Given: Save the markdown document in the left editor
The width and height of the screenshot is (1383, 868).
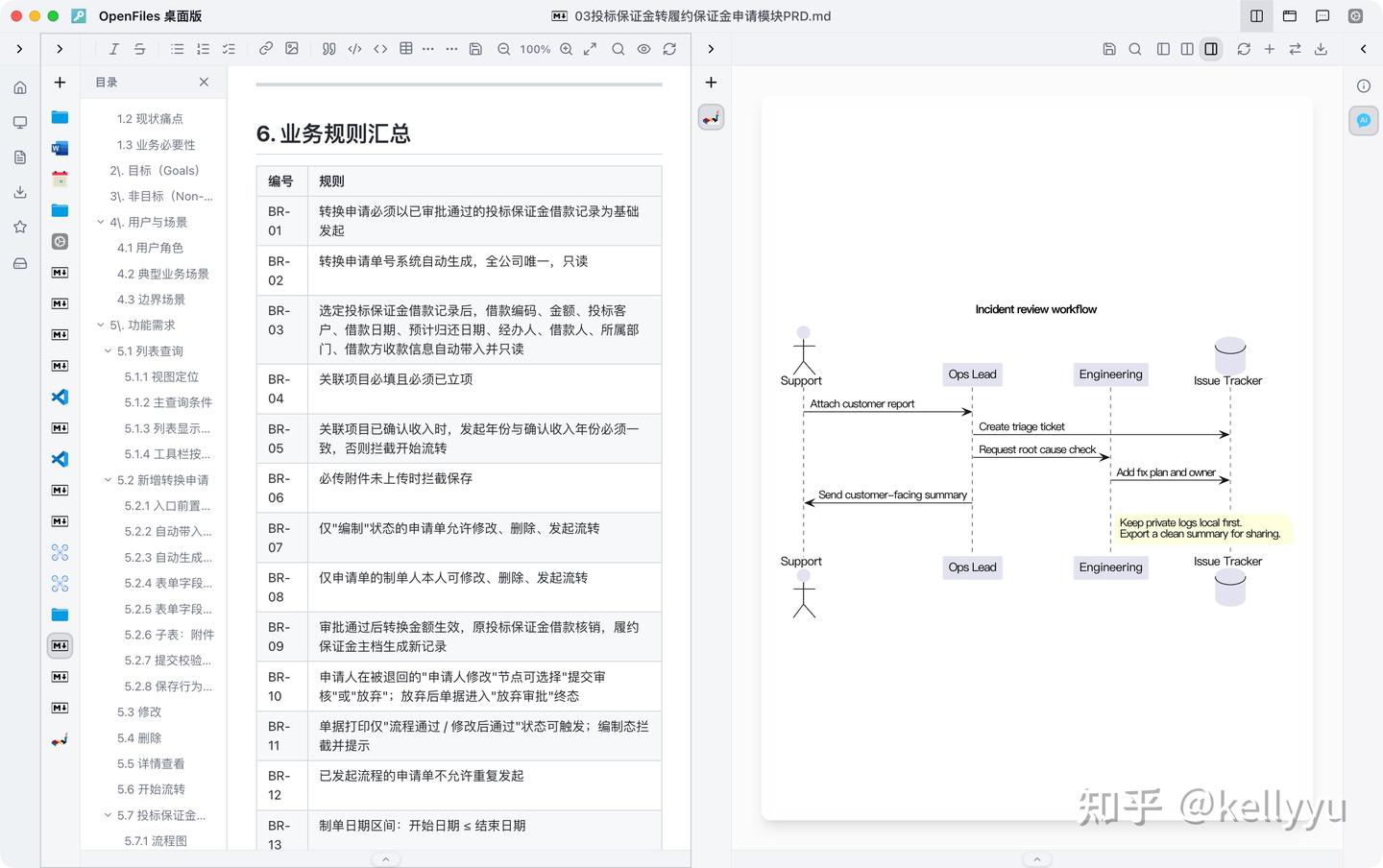Looking at the screenshot, I should click(475, 49).
